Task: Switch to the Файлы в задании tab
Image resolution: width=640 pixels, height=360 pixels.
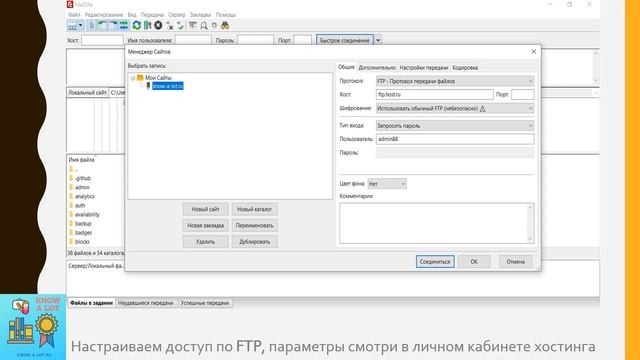Action: [x=91, y=303]
